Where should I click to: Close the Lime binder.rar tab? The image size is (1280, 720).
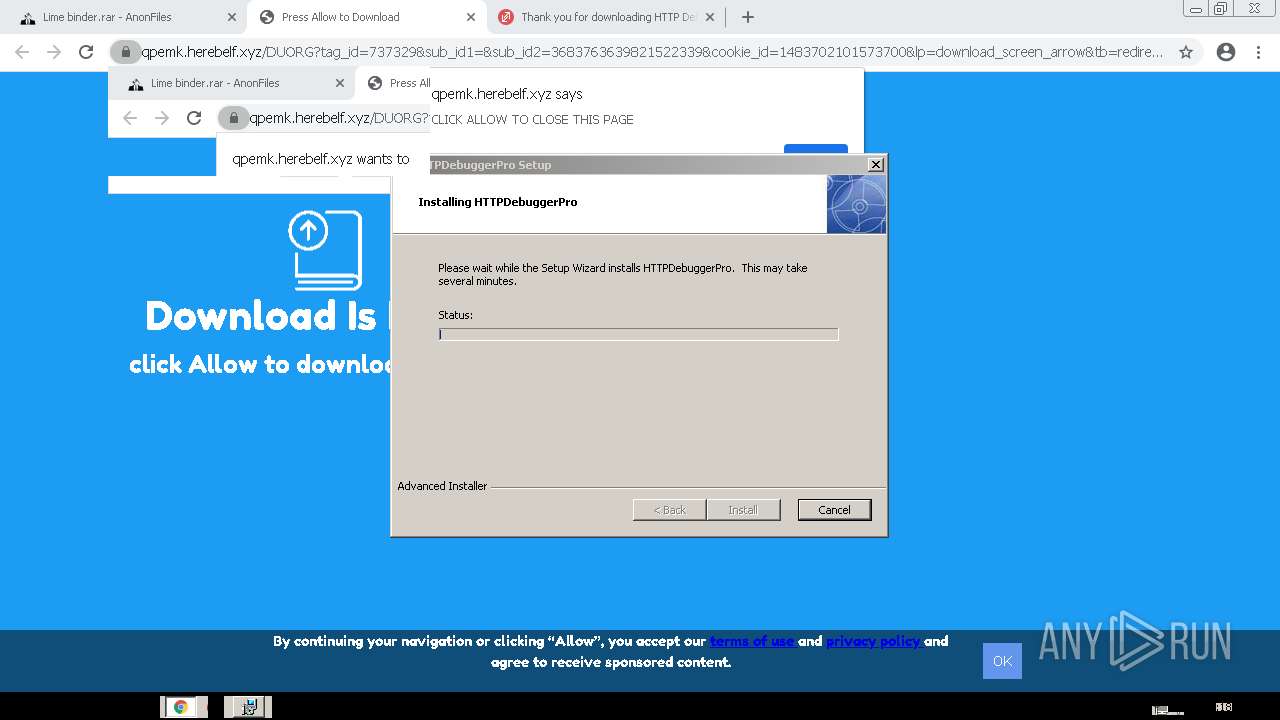231,17
